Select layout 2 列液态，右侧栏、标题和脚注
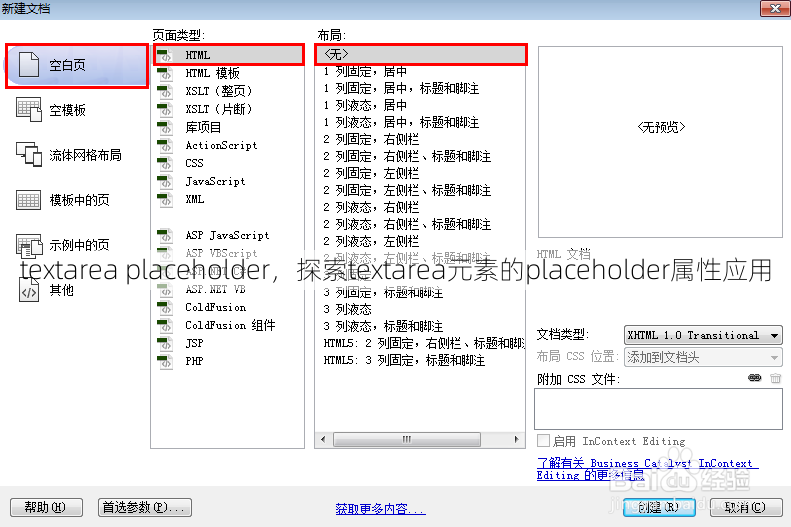Viewport: 791px width, 527px height. coord(407,224)
